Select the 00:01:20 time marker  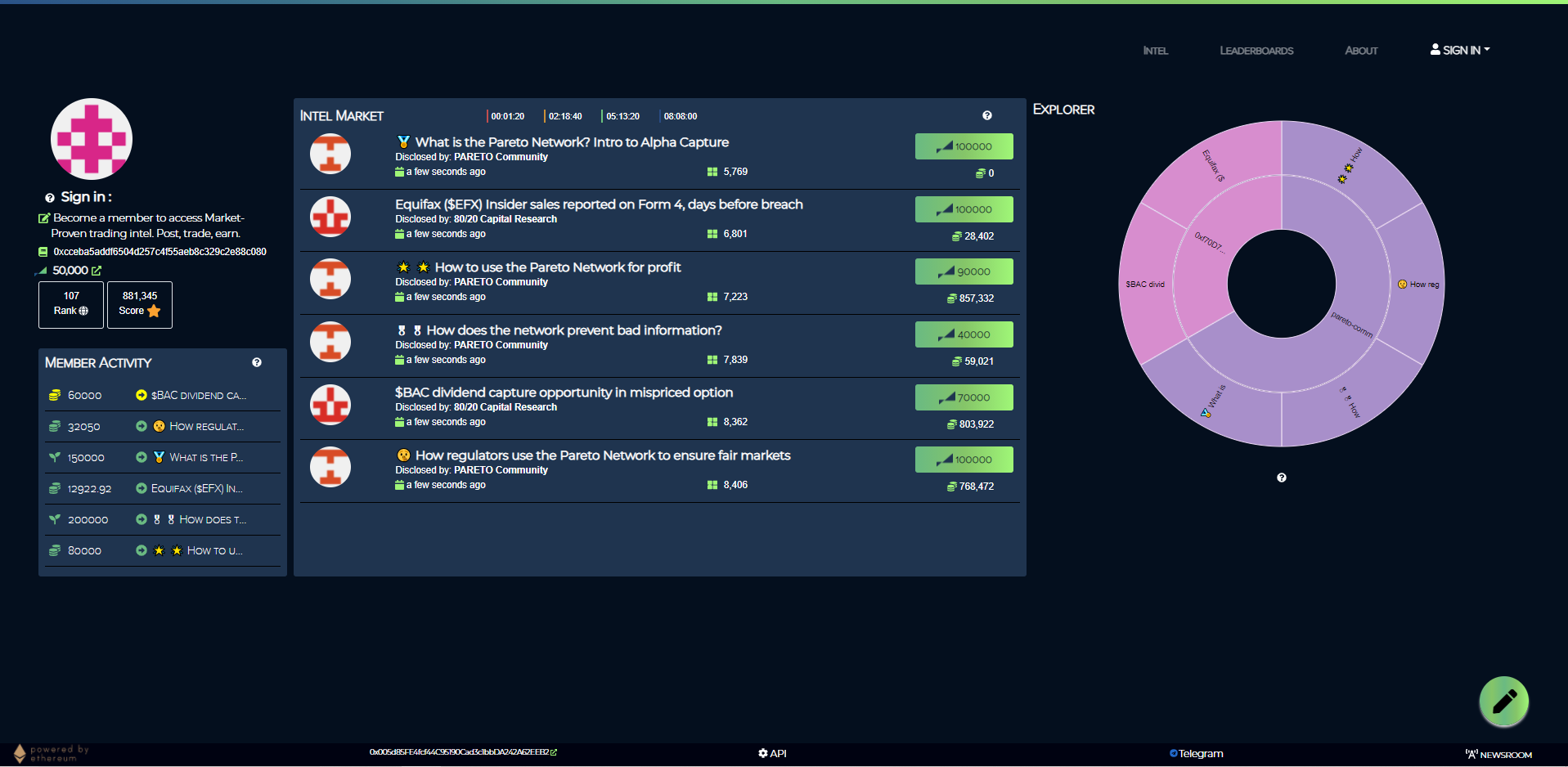506,116
